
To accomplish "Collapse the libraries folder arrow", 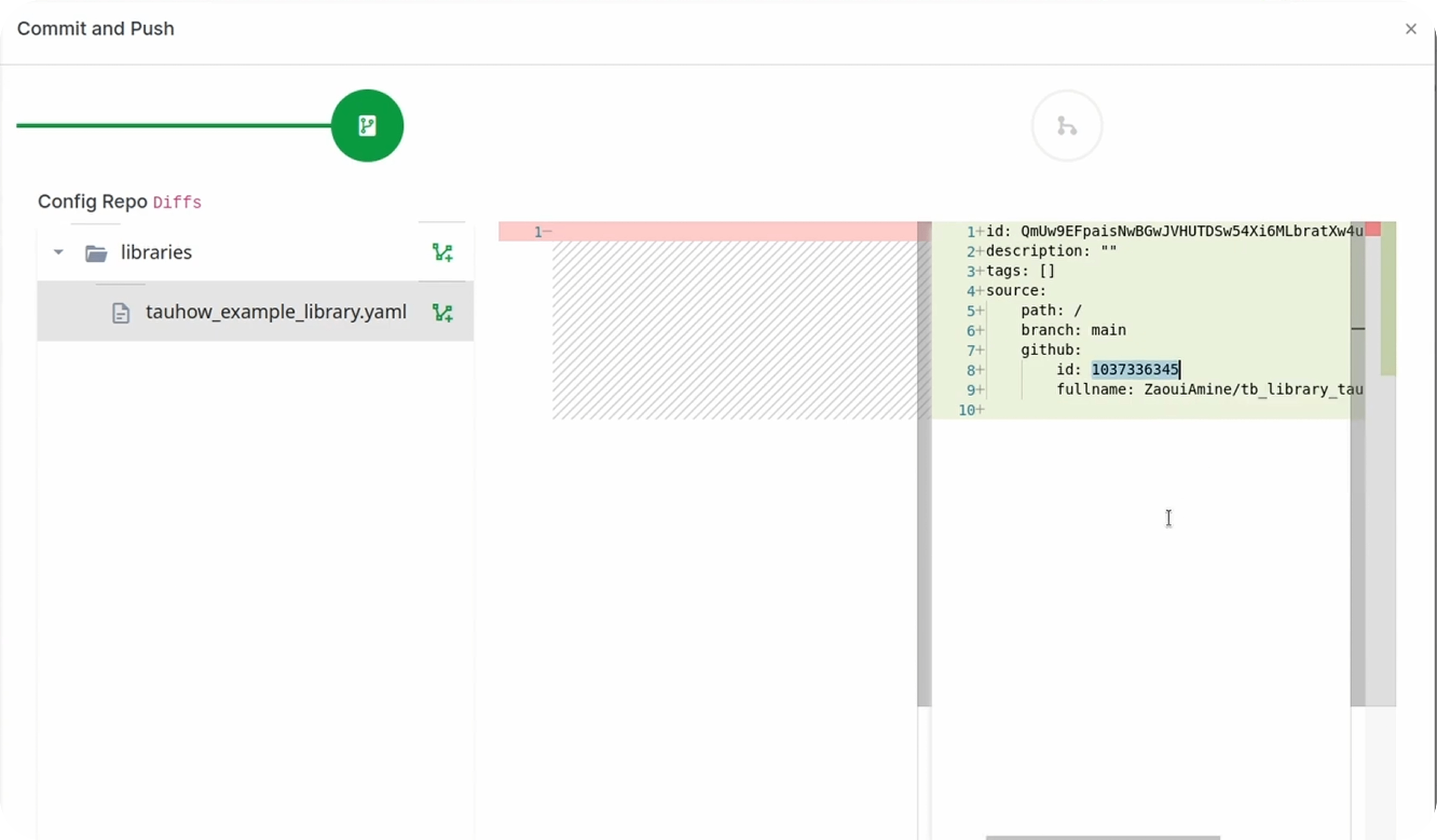I will coord(58,252).
